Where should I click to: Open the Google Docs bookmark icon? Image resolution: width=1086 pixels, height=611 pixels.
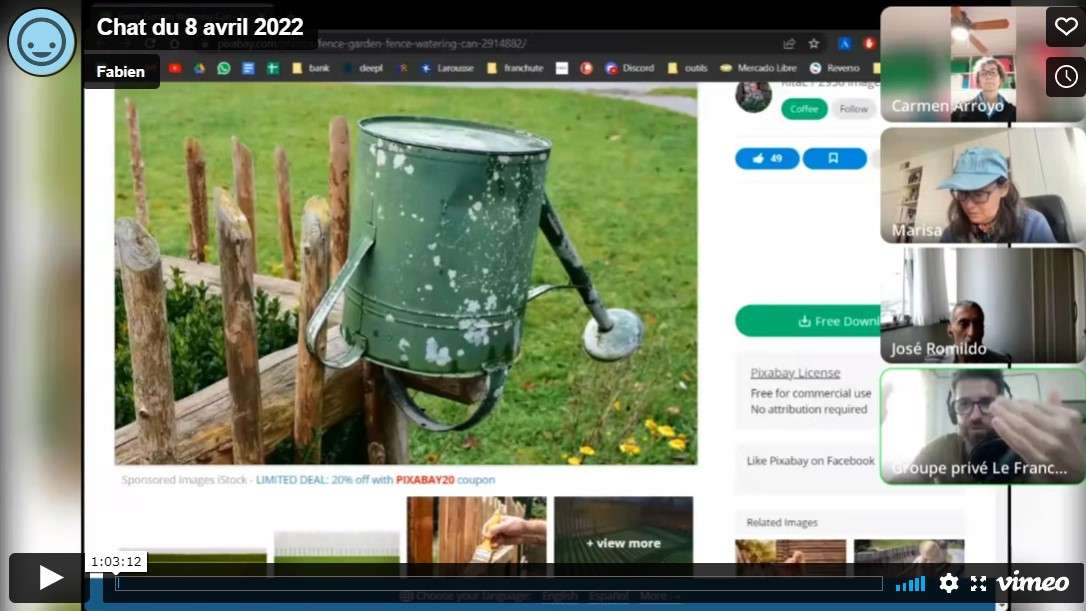(x=248, y=68)
